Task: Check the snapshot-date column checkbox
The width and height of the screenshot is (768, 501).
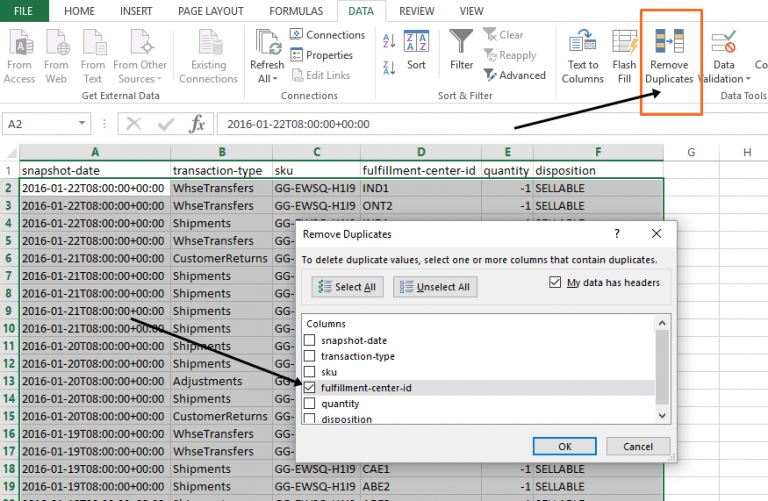Action: pos(310,340)
